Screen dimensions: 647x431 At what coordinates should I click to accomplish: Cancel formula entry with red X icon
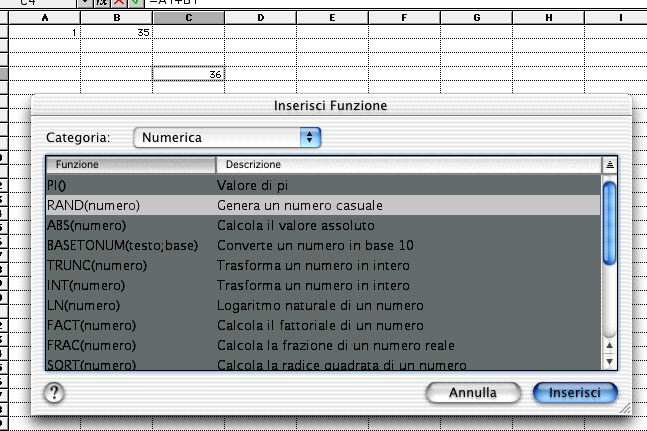[x=118, y=4]
